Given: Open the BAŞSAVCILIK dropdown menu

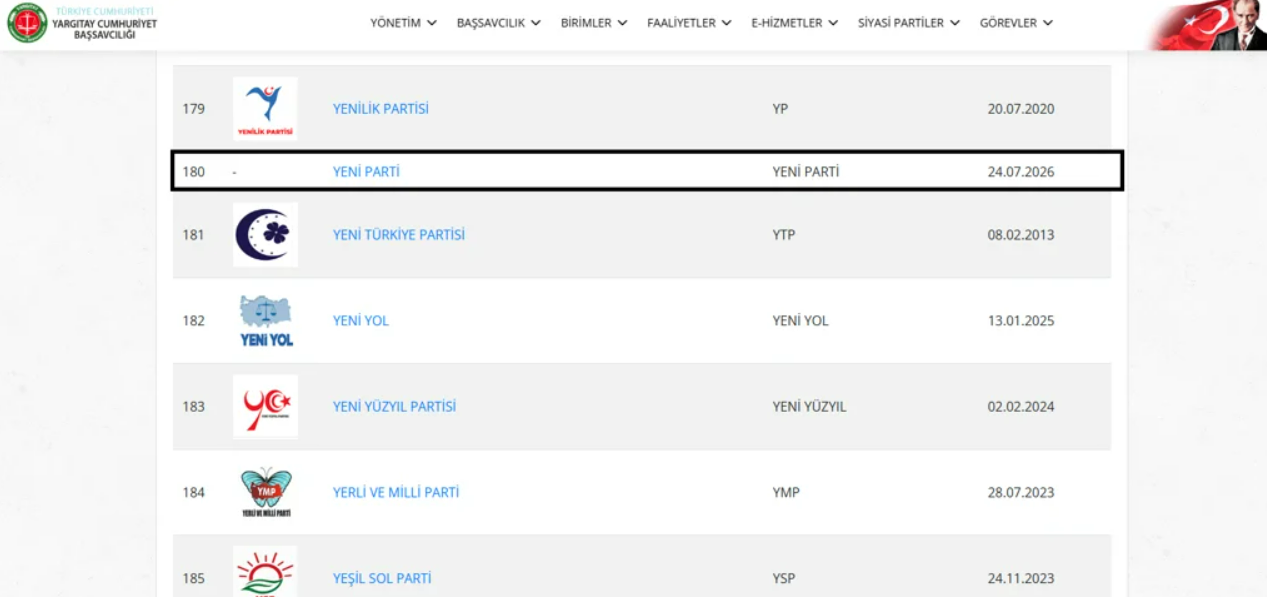Looking at the screenshot, I should click(498, 23).
